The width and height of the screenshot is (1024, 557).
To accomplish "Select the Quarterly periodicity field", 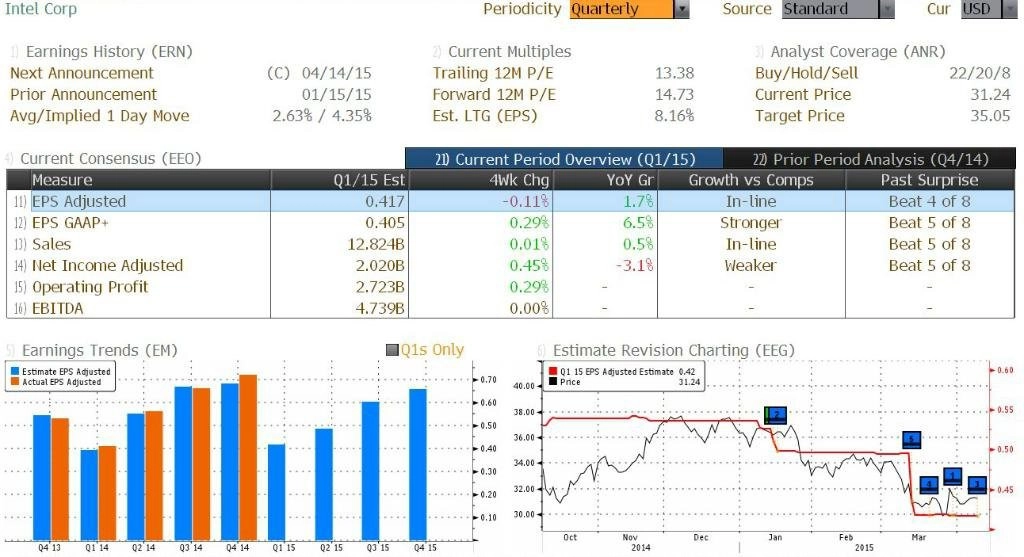I will pyautogui.click(x=622, y=9).
